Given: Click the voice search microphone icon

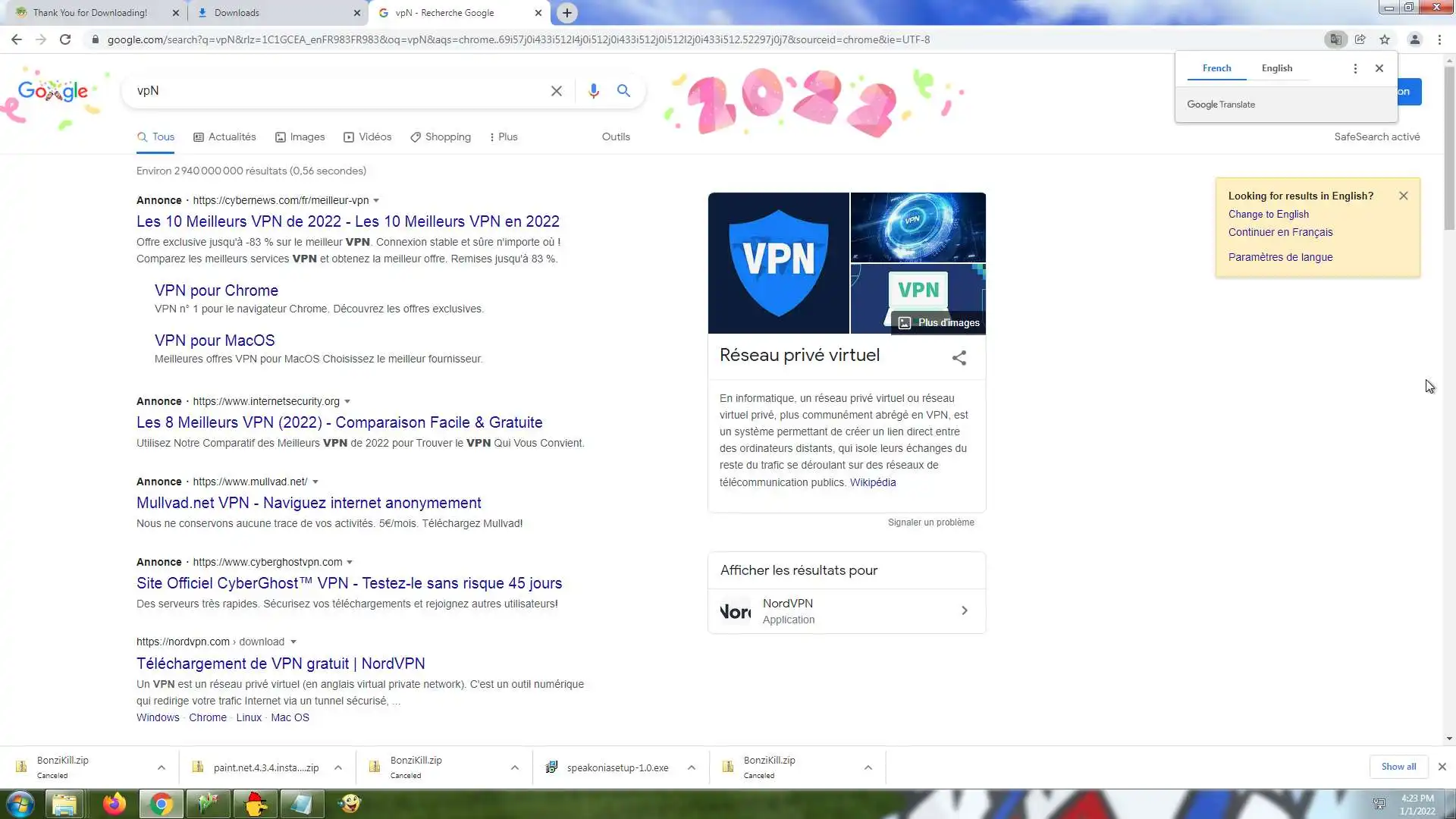Looking at the screenshot, I should click(593, 91).
